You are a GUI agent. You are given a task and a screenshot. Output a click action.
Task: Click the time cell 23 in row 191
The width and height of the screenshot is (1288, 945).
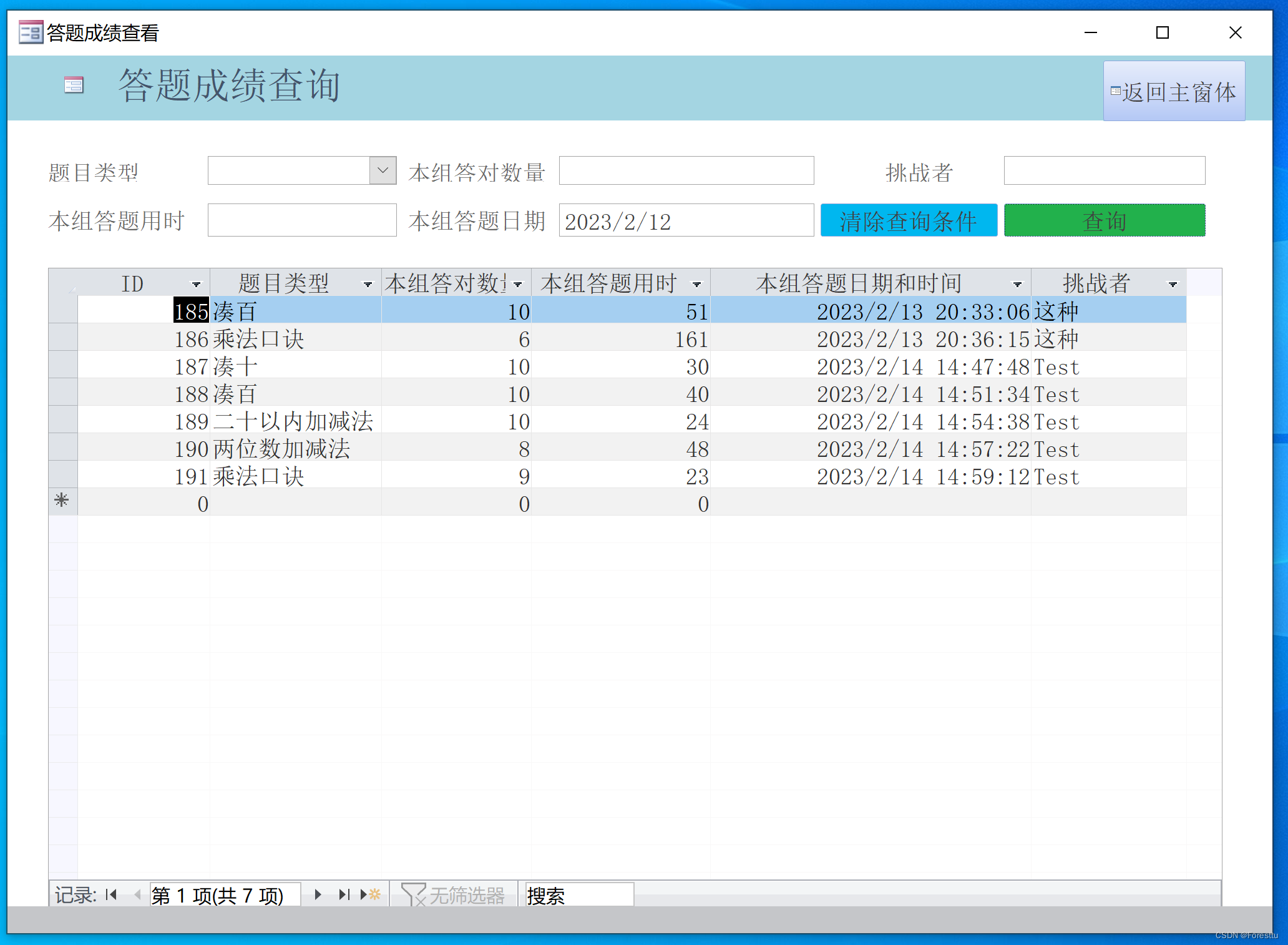[621, 475]
